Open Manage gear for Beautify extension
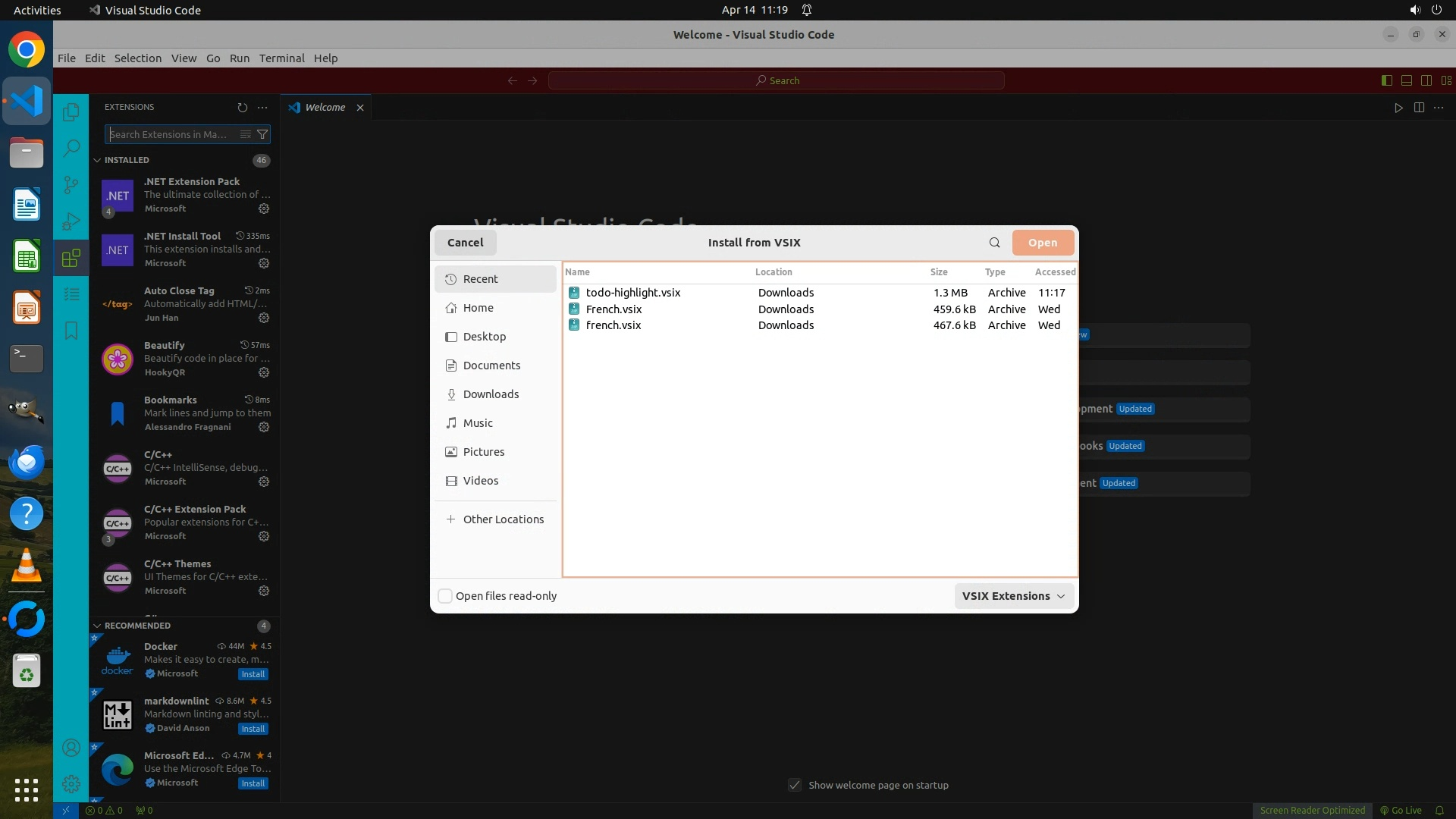1456x819 pixels. coord(264,372)
